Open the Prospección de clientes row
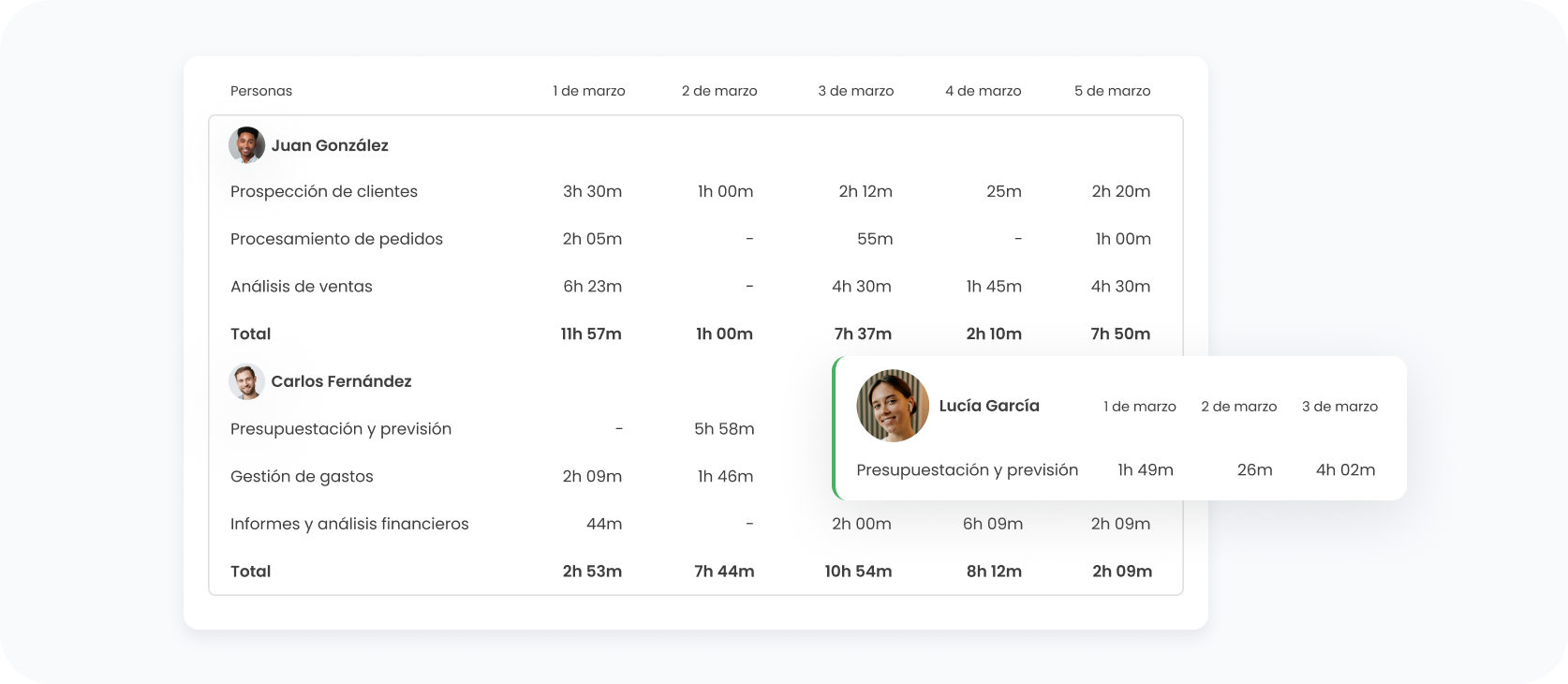This screenshot has width=1568, height=684. [324, 191]
